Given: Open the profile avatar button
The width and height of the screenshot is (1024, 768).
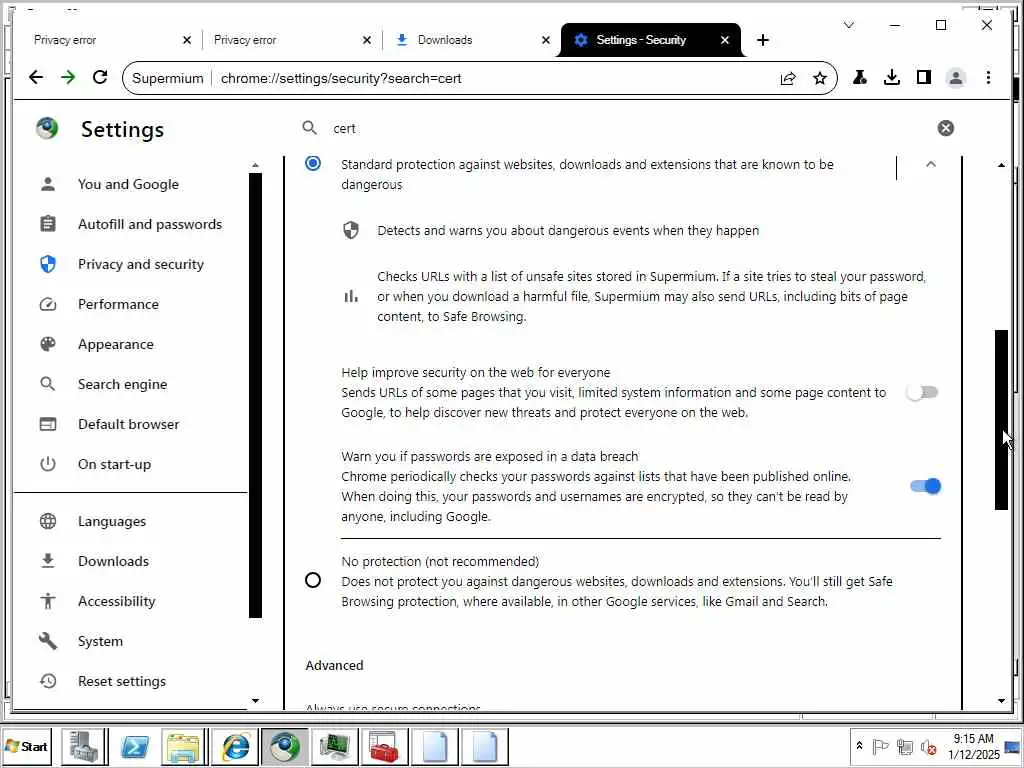Looking at the screenshot, I should click(x=955, y=78).
